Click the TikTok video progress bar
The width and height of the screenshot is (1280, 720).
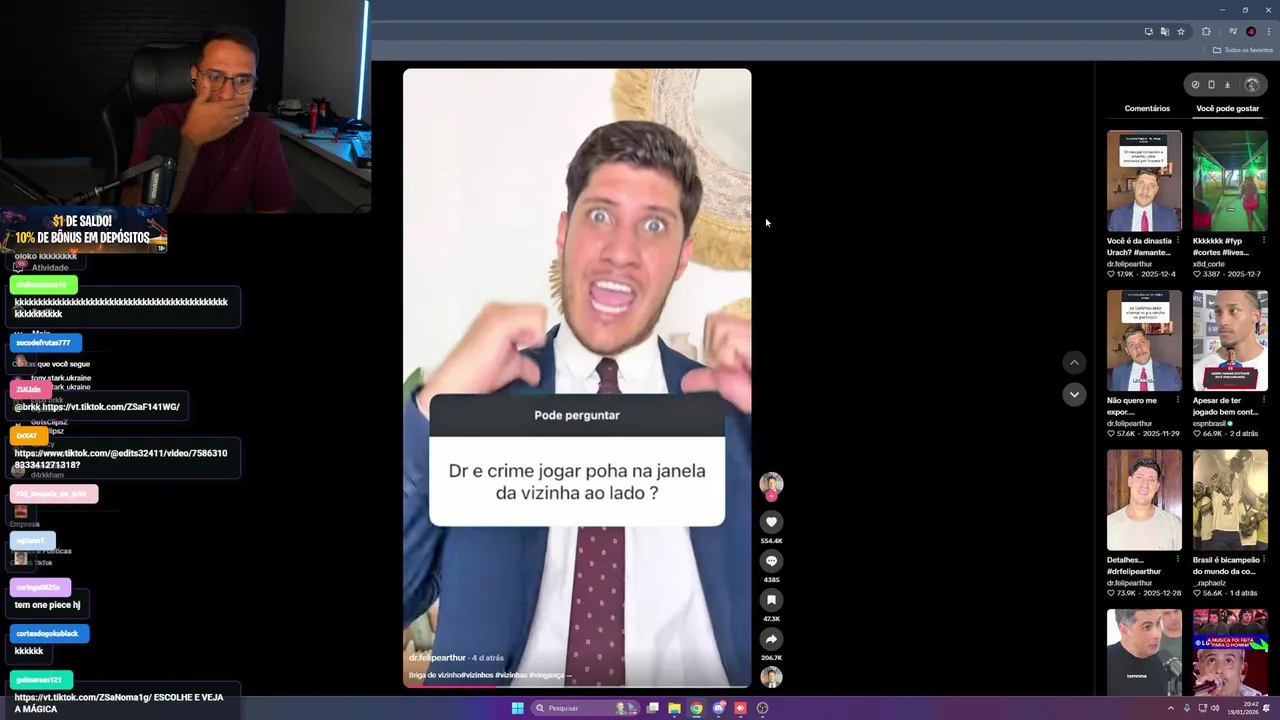tap(577, 686)
